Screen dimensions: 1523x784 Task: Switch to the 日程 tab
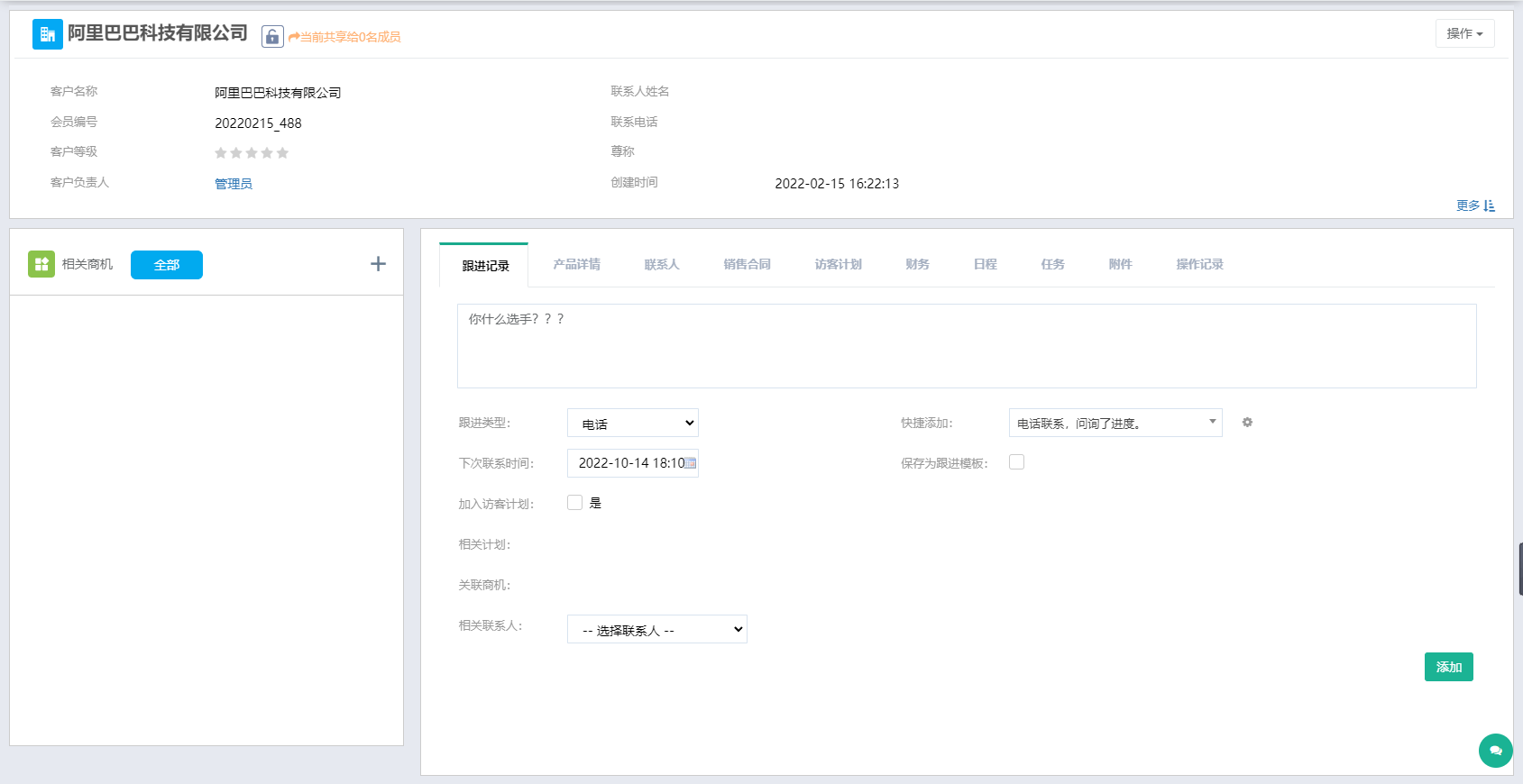[986, 264]
